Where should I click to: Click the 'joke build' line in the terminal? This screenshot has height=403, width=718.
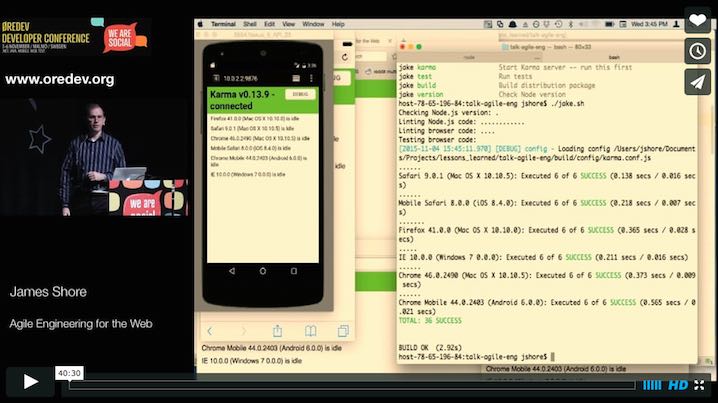(417, 86)
